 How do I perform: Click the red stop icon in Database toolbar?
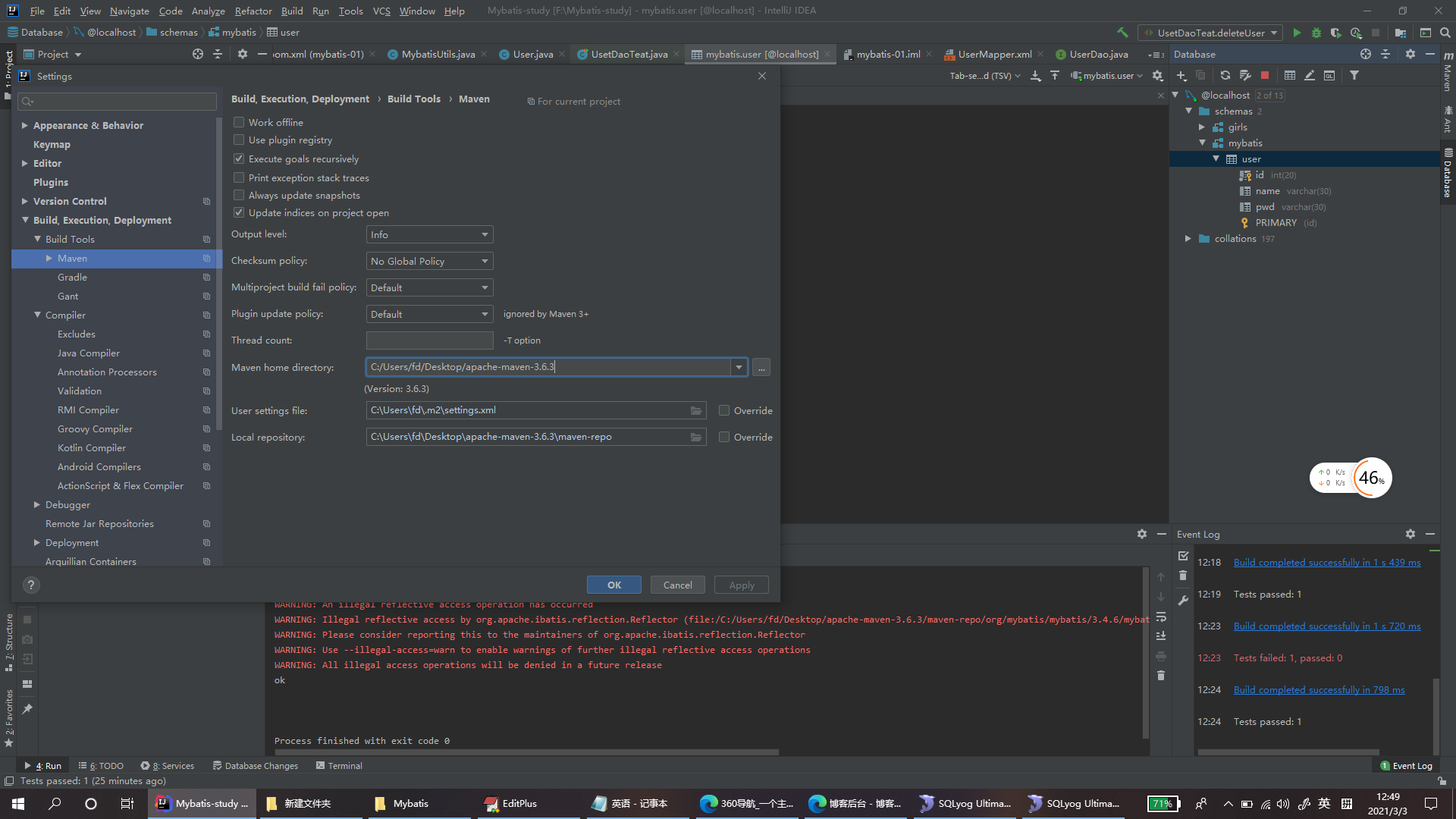pos(1265,75)
